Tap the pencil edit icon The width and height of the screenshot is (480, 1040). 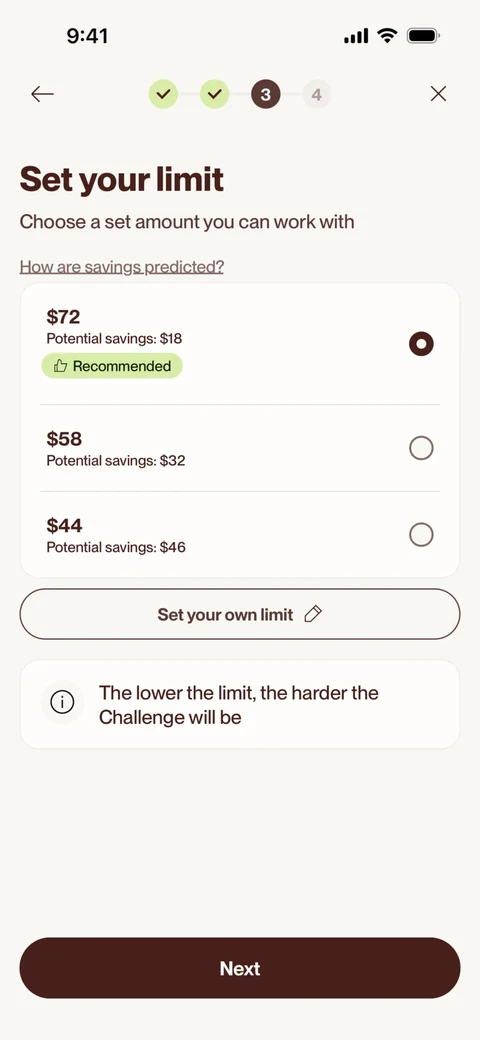pos(313,614)
